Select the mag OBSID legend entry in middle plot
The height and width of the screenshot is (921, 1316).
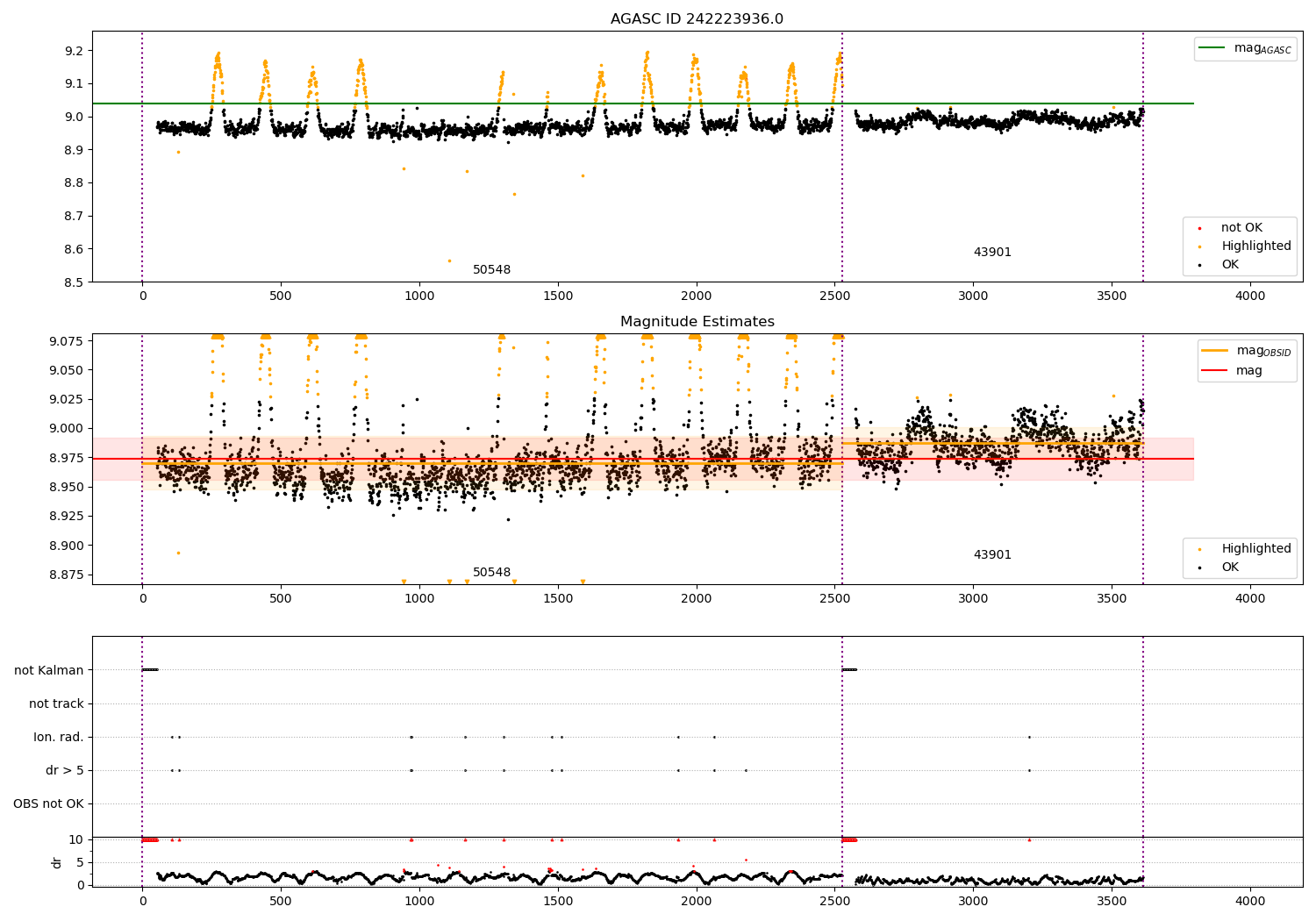(1247, 351)
